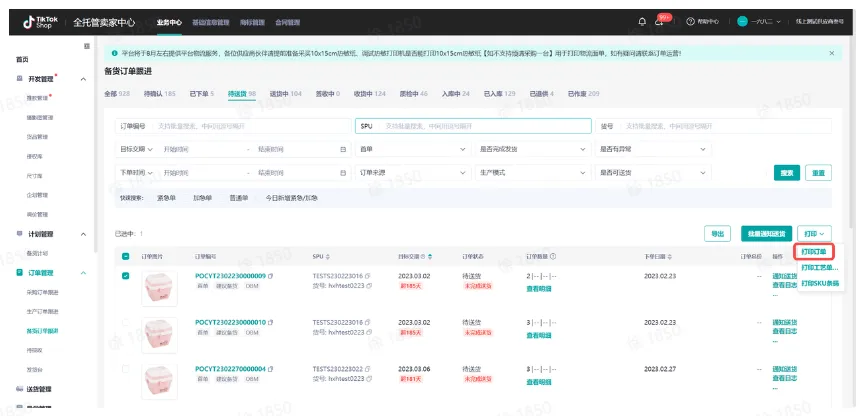
Task: Open 业务中心 in top navigation
Action: [x=169, y=23]
